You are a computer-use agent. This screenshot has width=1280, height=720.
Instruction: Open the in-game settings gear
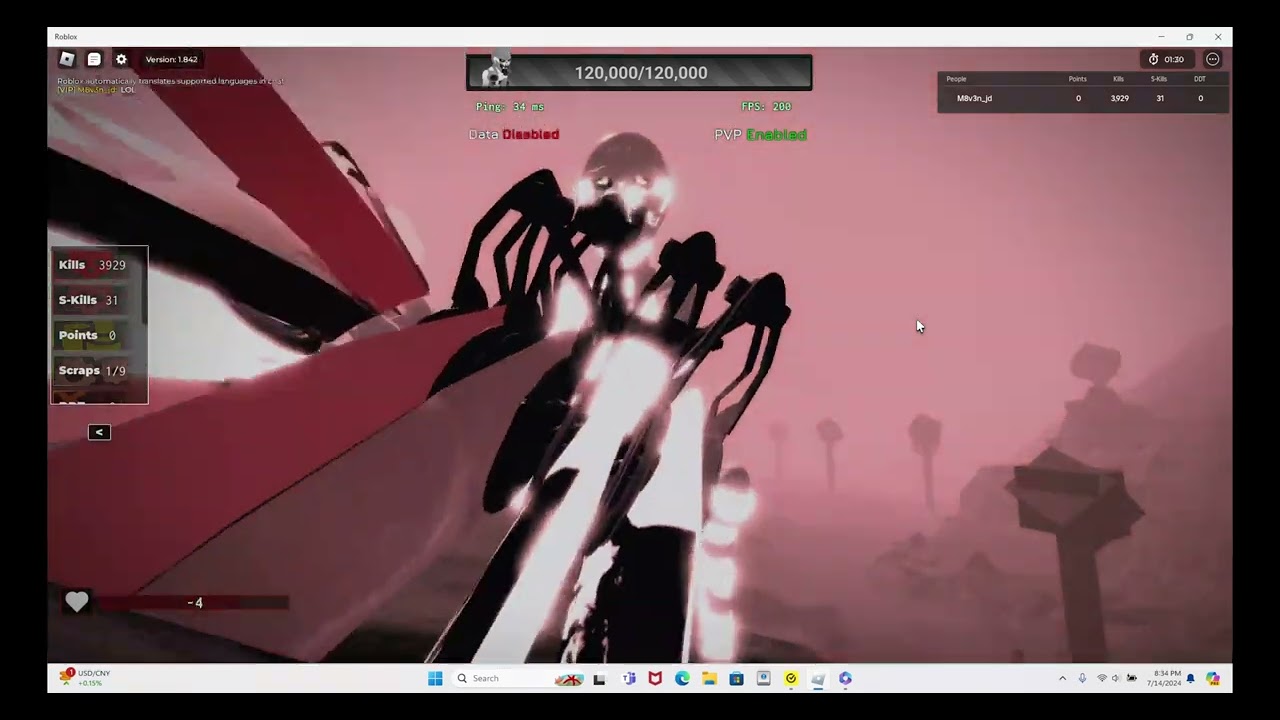point(121,59)
